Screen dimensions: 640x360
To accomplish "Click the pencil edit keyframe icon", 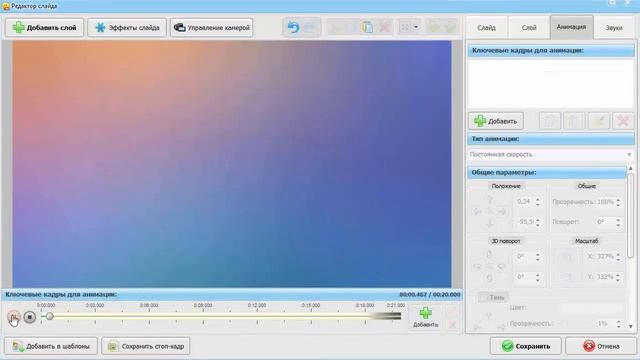I will [x=599, y=121].
